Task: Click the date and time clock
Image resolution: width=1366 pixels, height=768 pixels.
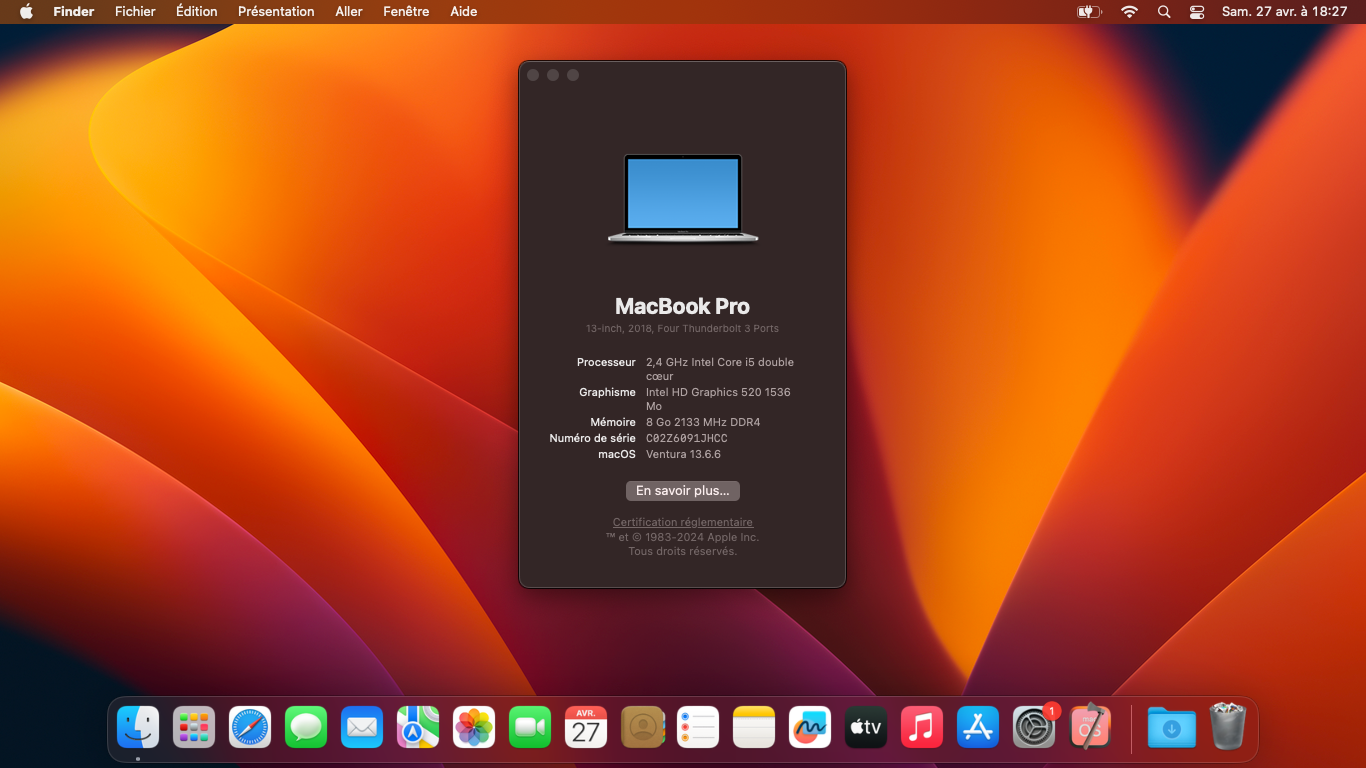Action: click(1284, 12)
